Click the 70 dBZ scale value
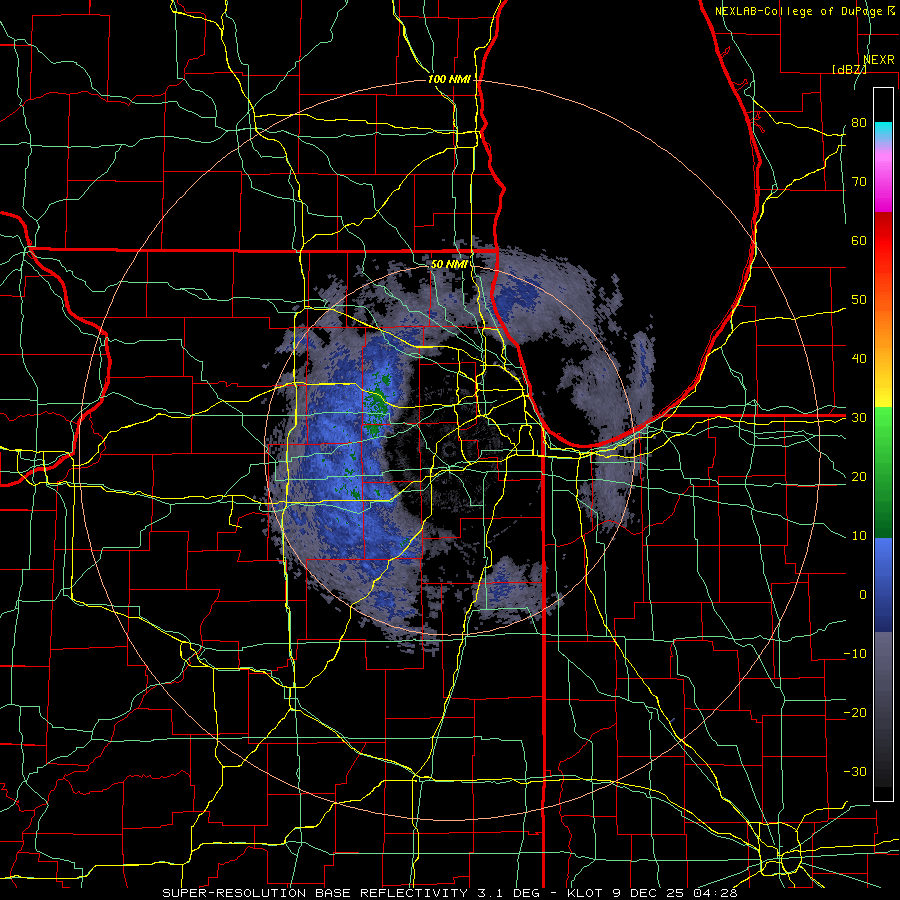 coord(859,181)
